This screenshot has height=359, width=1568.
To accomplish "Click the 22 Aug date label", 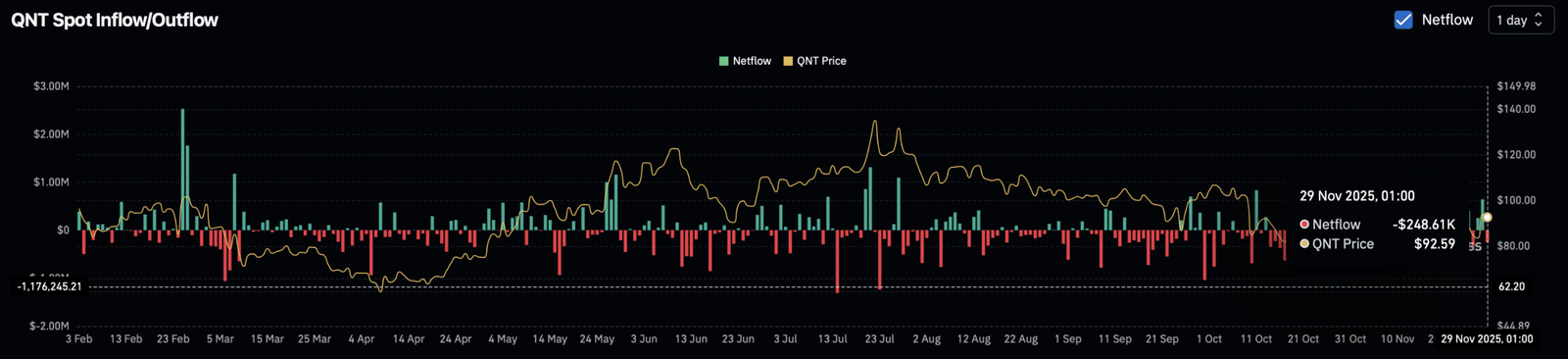I will (1021, 339).
